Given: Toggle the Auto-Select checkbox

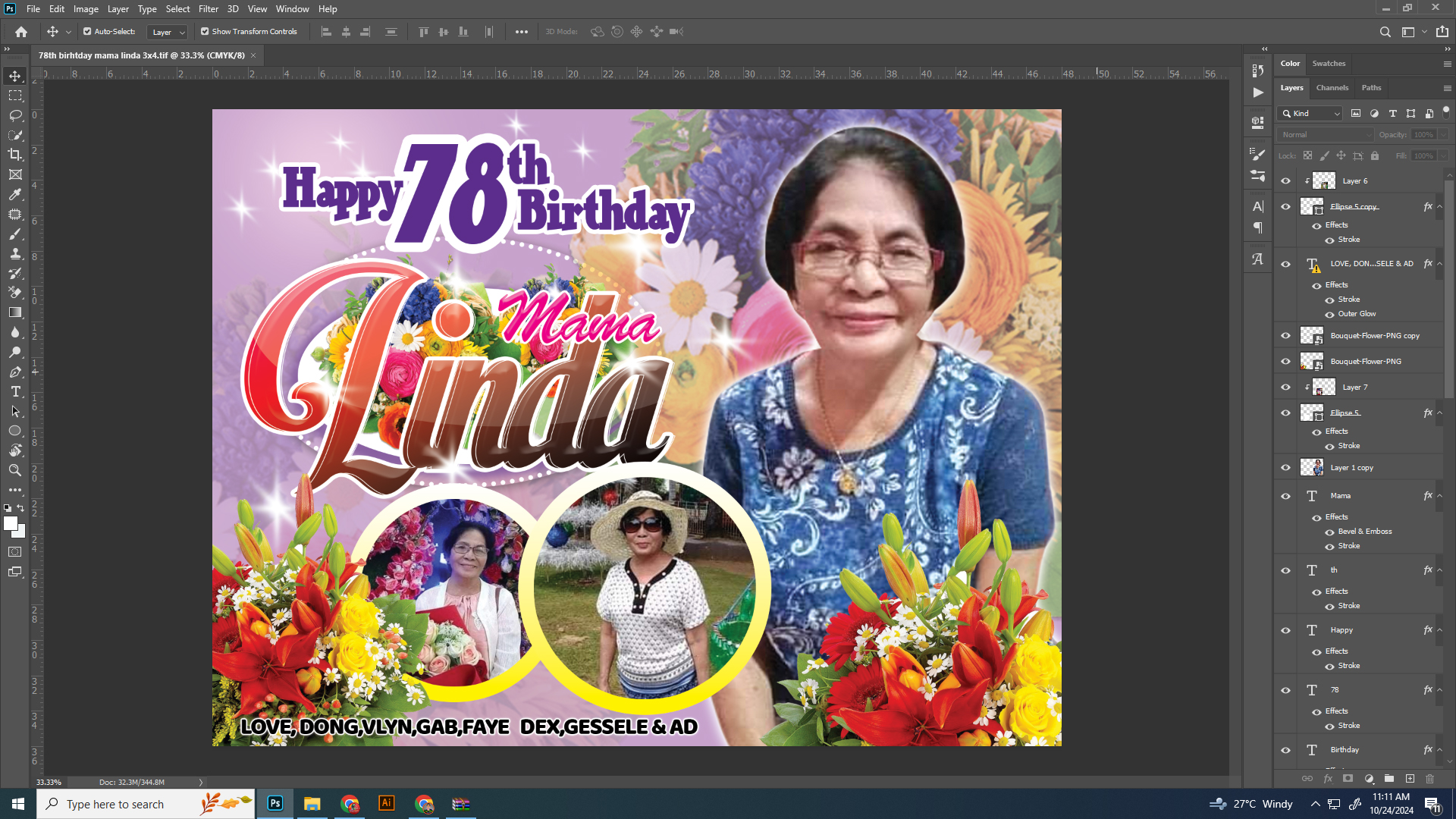Looking at the screenshot, I should [x=87, y=32].
